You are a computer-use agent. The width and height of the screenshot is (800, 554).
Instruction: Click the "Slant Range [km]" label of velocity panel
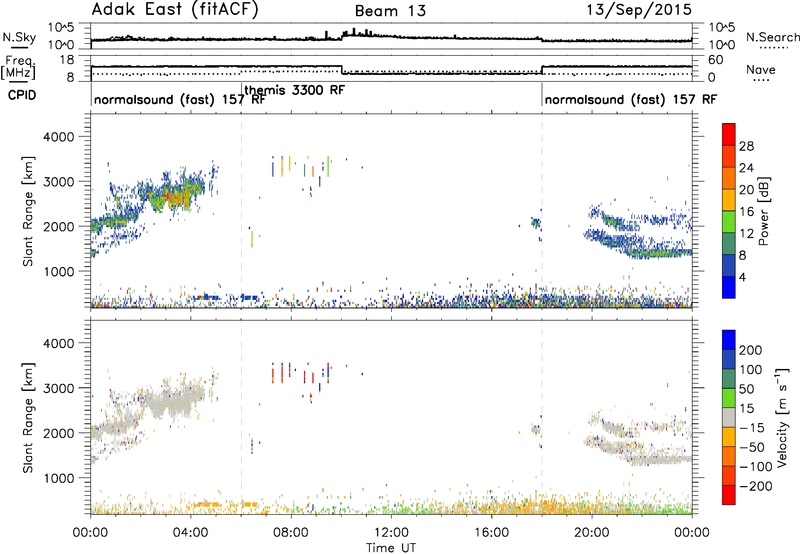click(28, 418)
